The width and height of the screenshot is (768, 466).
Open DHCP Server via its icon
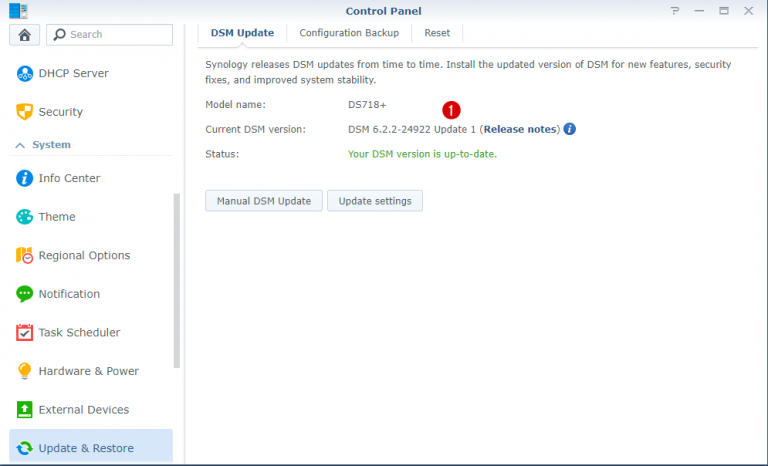[24, 74]
